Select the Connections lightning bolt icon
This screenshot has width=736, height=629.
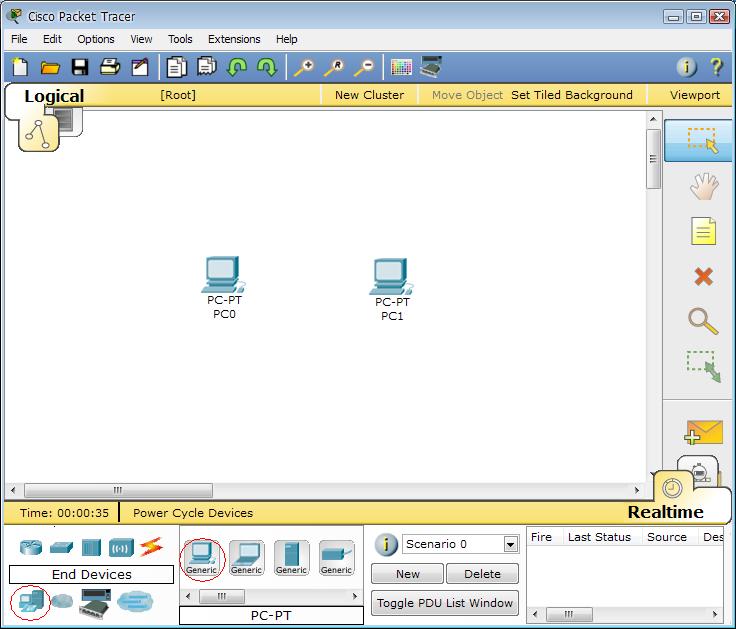pyautogui.click(x=151, y=547)
